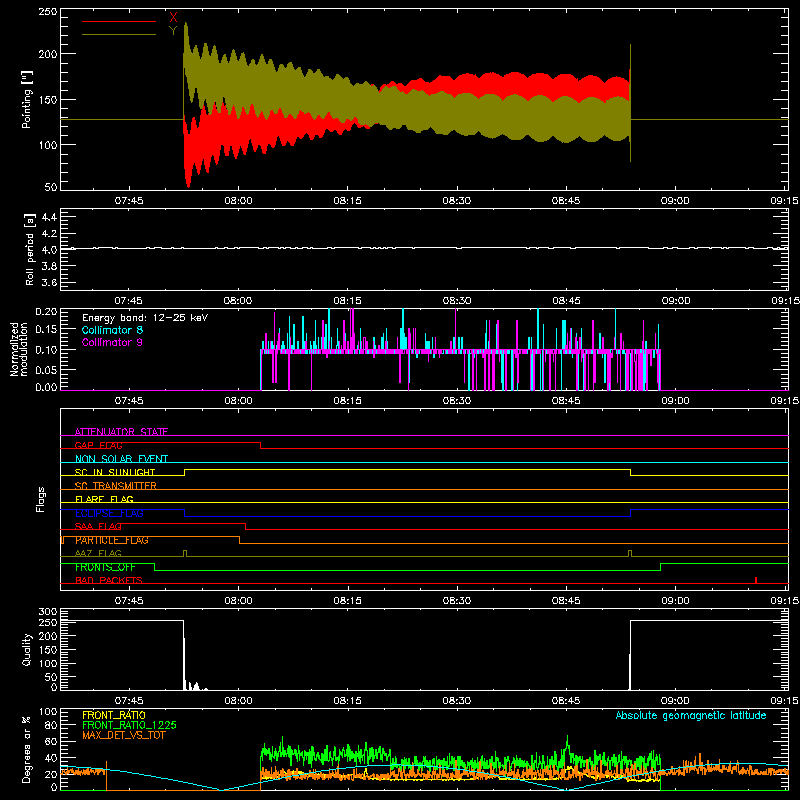The image size is (800, 800).
Task: Click the 'Roll period [s]' axis title
Action: (30, 249)
